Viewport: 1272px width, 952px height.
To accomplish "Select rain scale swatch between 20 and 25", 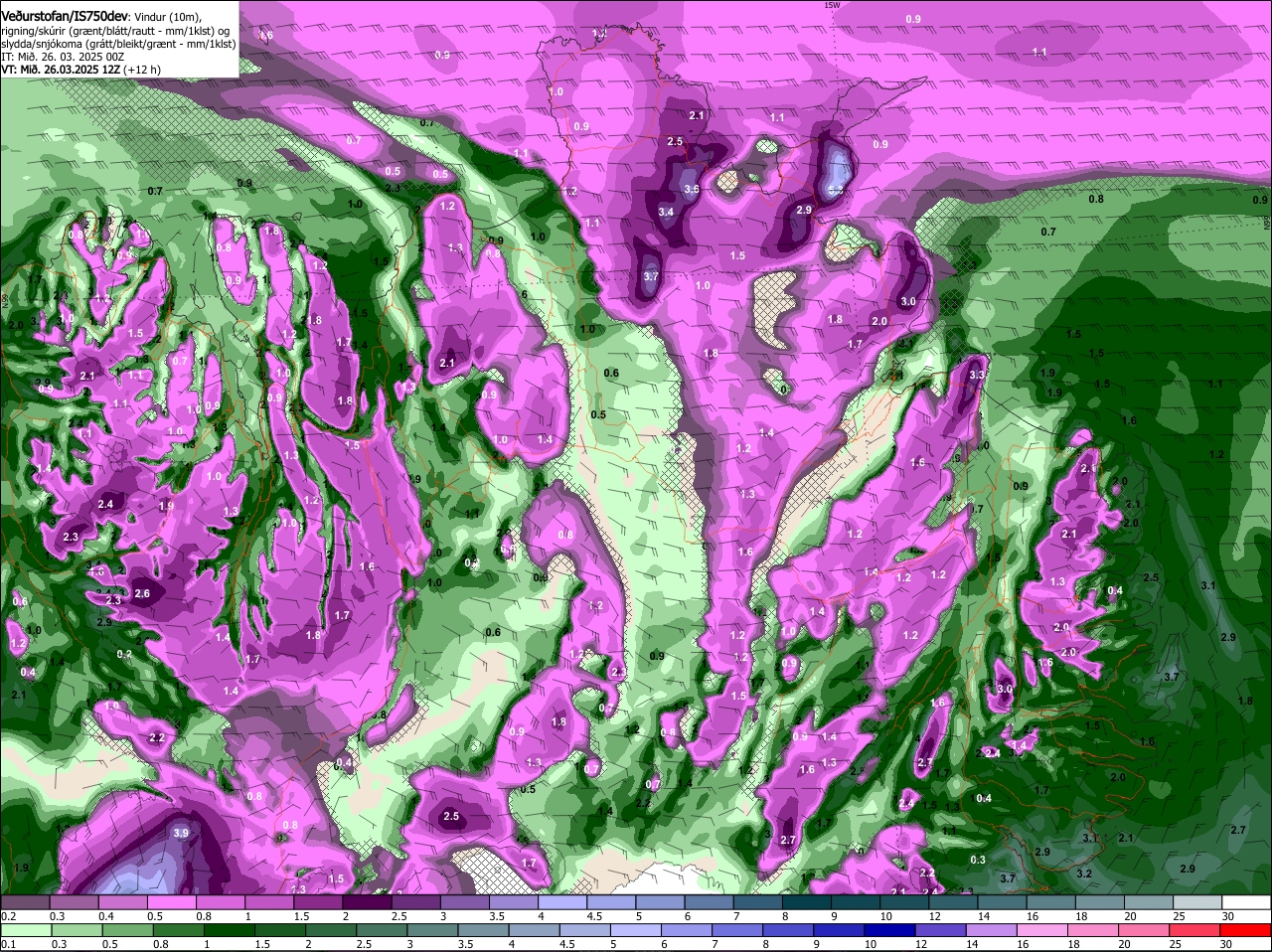I will click(x=1144, y=930).
